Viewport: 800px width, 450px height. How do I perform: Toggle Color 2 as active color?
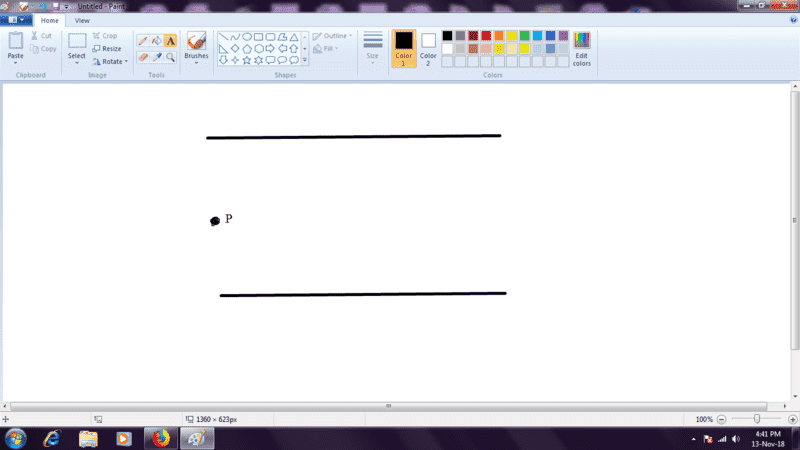pos(428,47)
